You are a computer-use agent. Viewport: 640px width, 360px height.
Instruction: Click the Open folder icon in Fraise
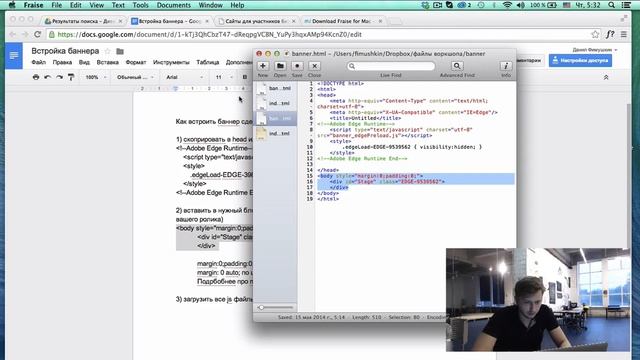tap(280, 66)
